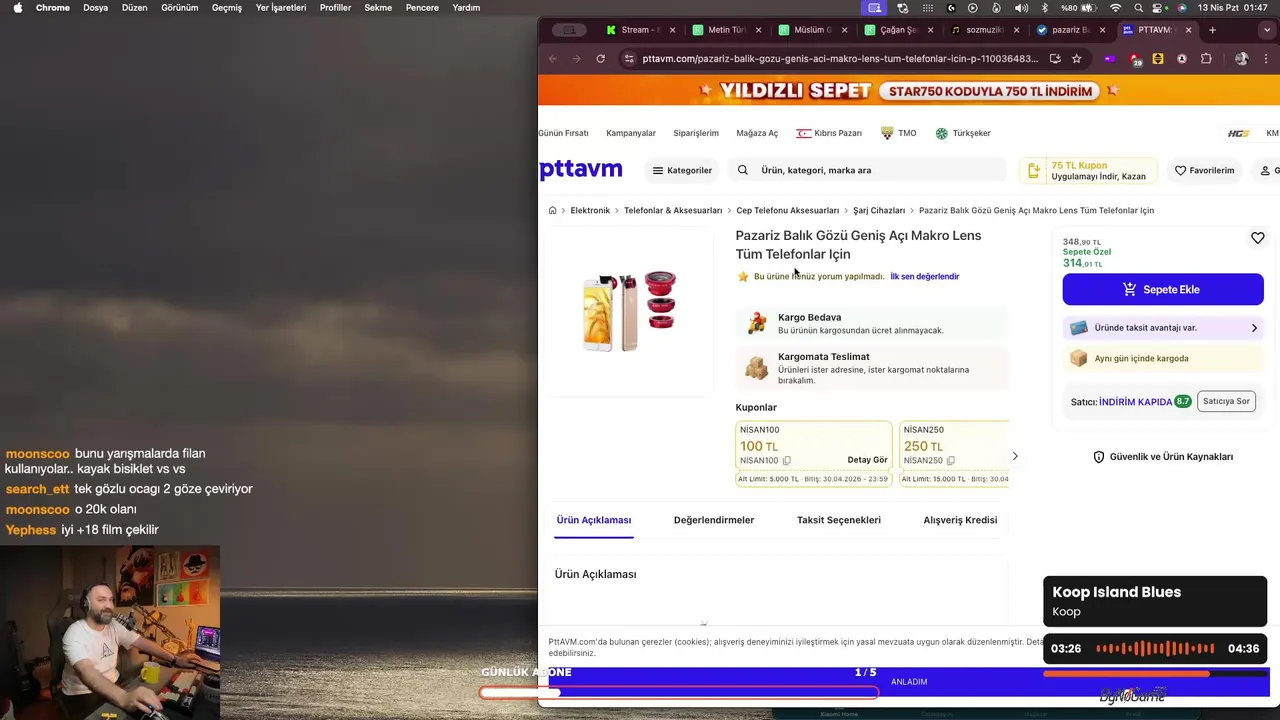Open Chrome extensions puzzle icon

[1206, 59]
